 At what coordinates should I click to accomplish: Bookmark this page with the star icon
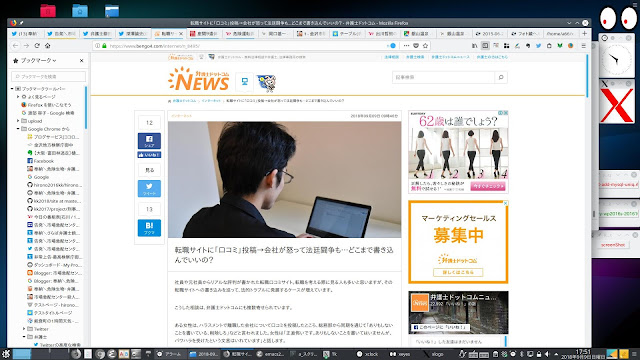click(x=425, y=46)
